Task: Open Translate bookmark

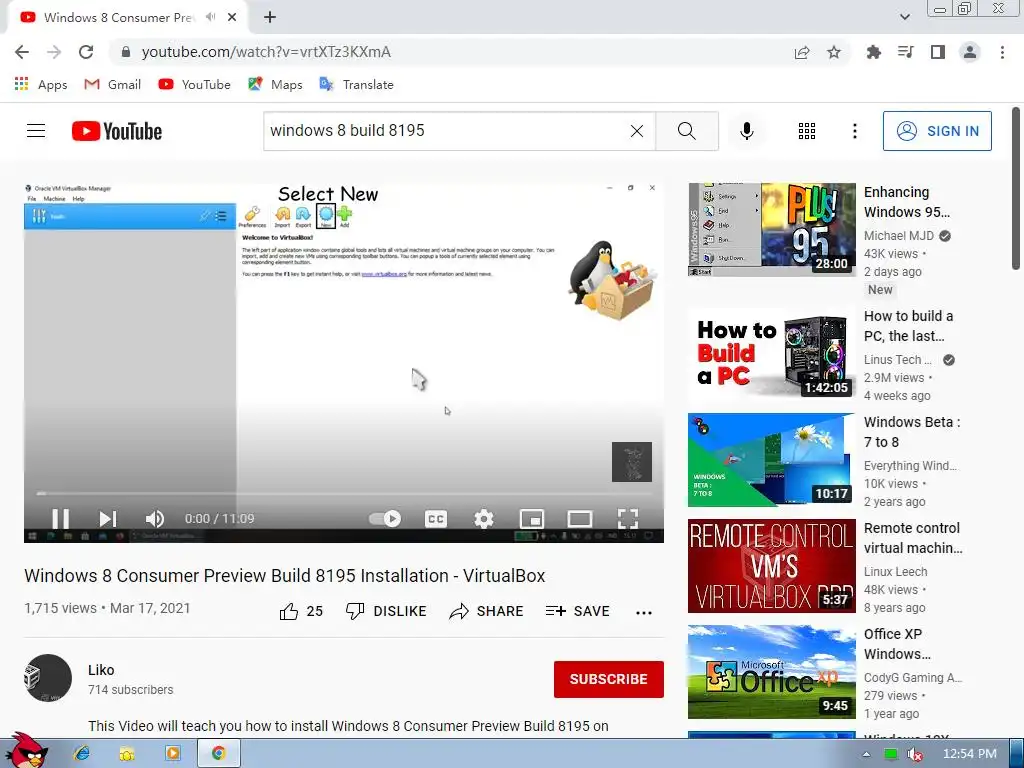Action: (356, 84)
